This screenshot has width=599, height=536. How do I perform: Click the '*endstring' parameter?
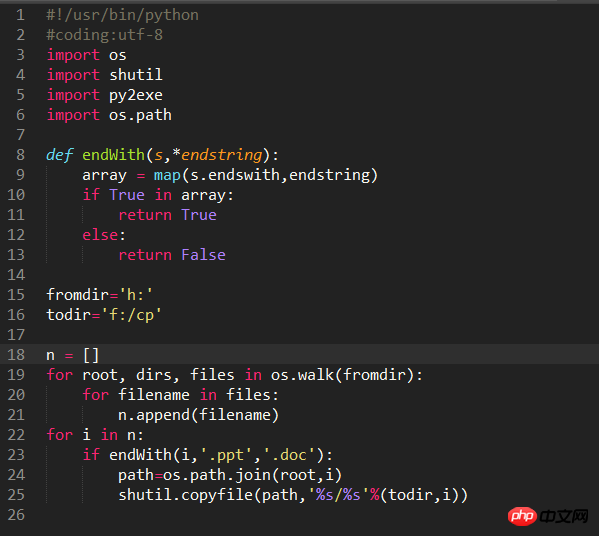217,155
